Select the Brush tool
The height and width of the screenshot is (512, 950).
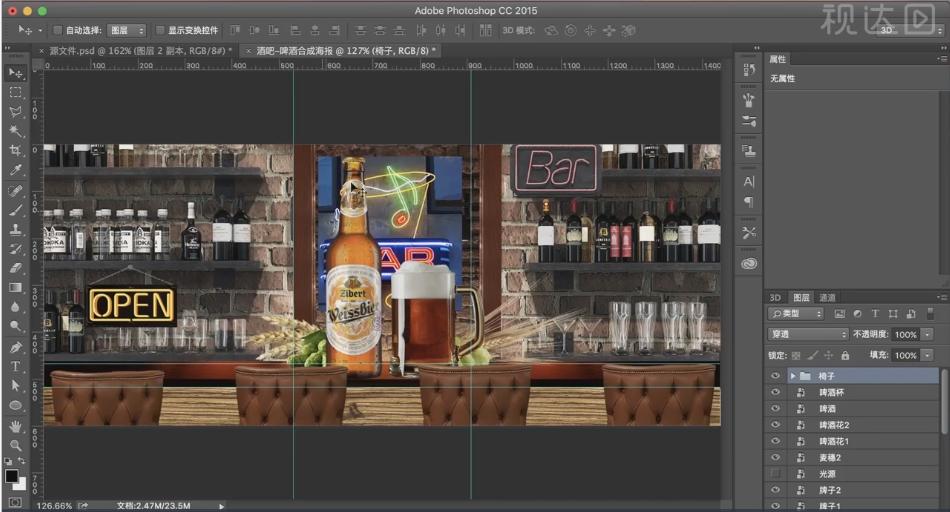[15, 210]
